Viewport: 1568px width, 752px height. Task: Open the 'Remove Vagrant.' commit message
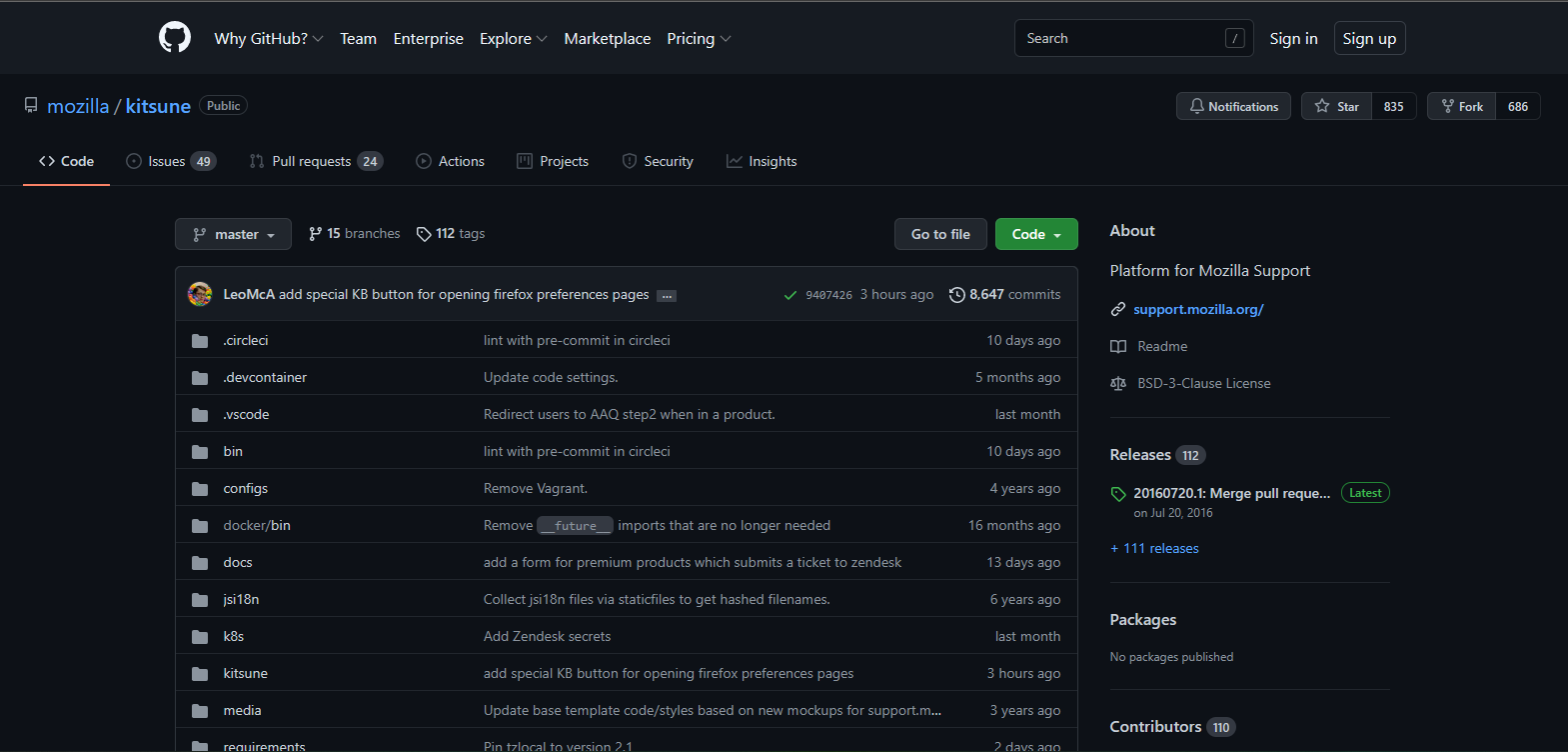click(x=536, y=488)
